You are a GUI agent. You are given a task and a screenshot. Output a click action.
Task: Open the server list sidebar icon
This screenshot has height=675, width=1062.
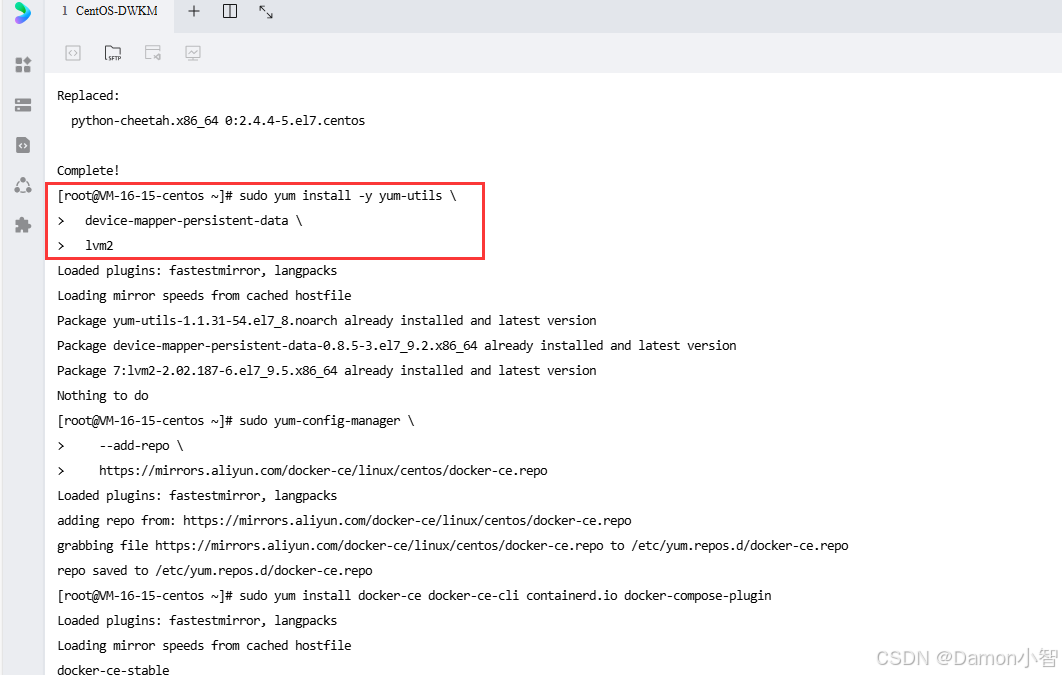tap(23, 105)
